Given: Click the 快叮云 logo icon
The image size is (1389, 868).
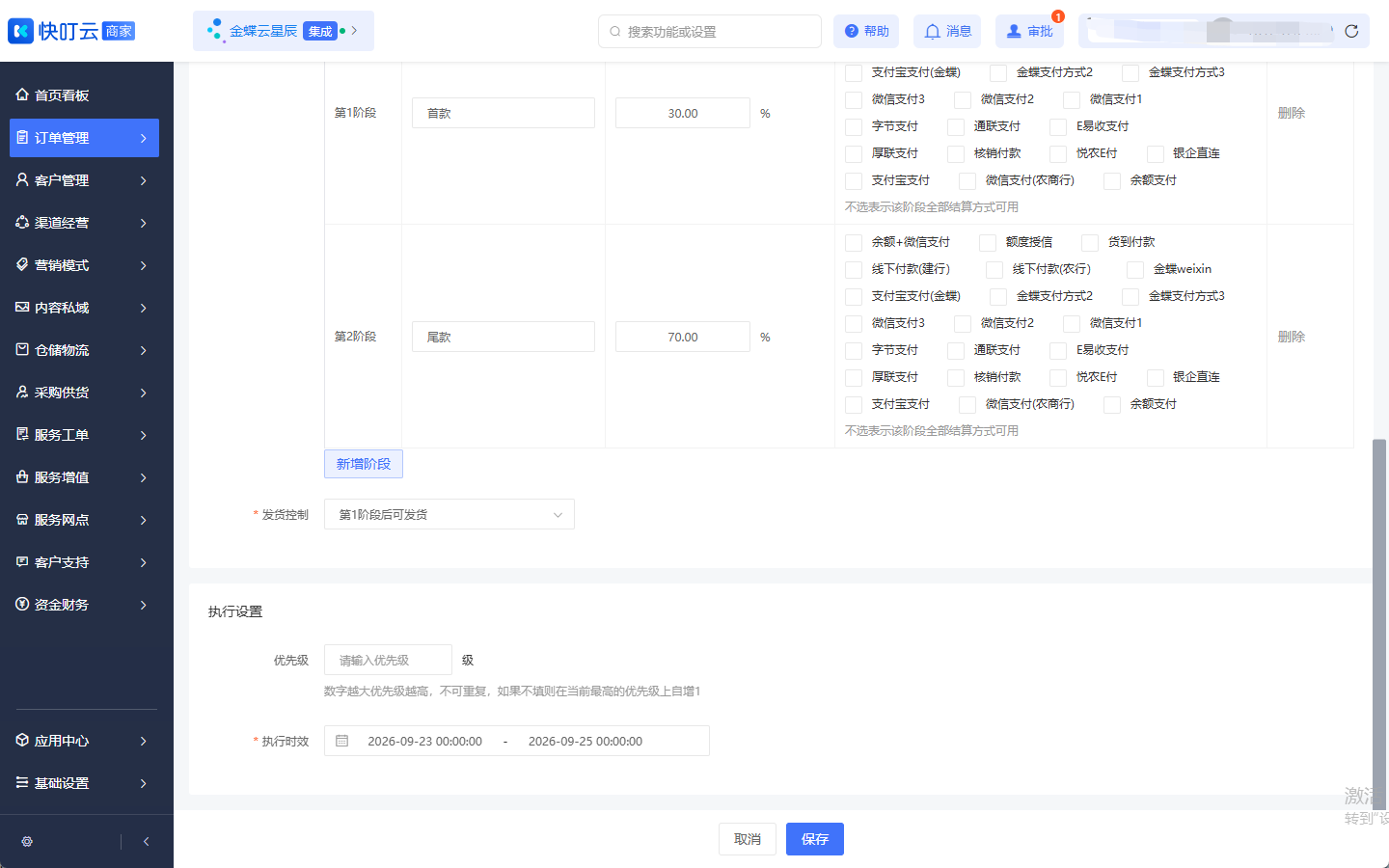Looking at the screenshot, I should pyautogui.click(x=20, y=31).
